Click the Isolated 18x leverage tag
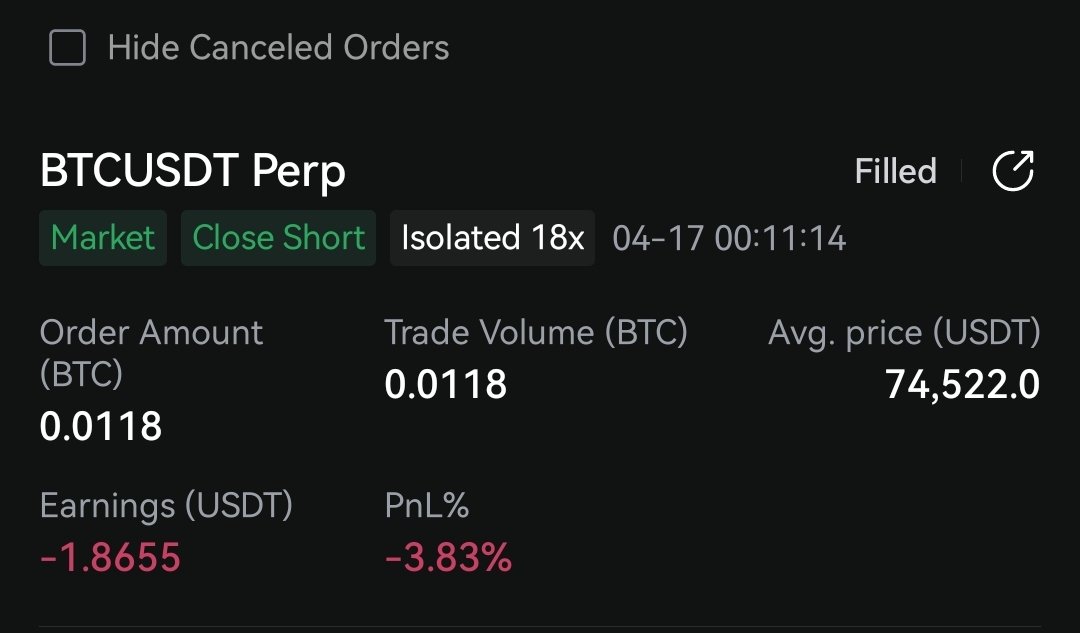 (x=492, y=238)
